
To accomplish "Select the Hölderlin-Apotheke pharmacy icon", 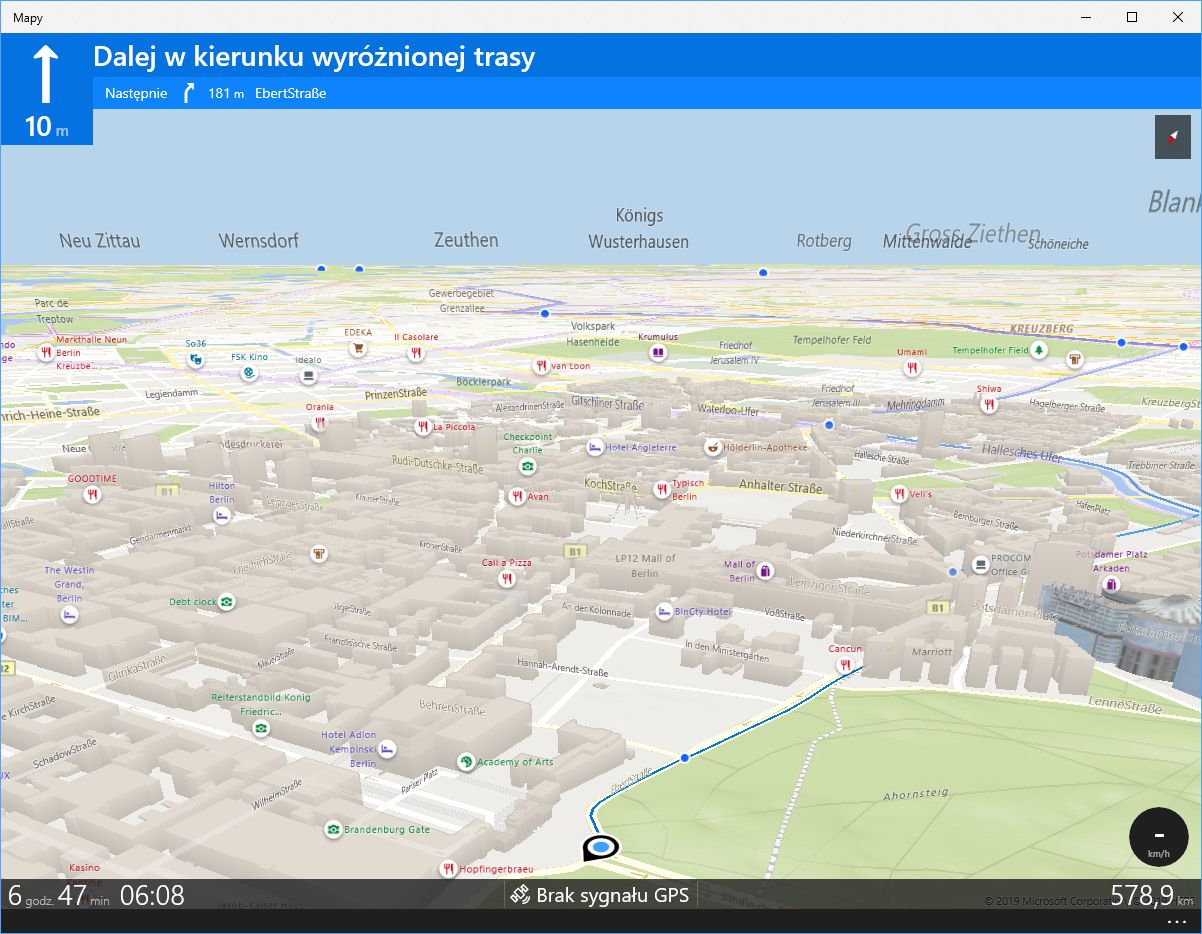I will pyautogui.click(x=713, y=447).
